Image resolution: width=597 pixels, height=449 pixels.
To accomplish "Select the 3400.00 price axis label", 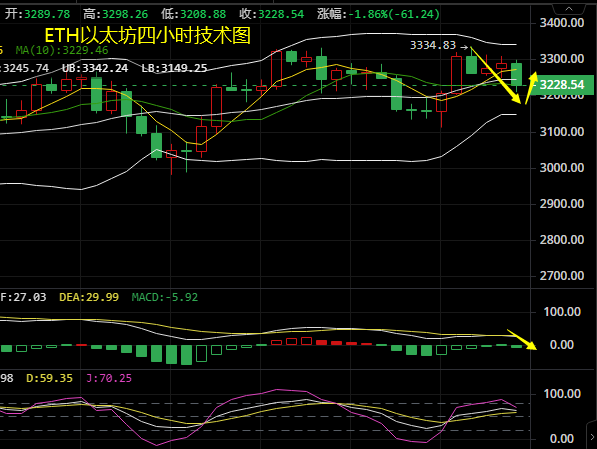I will [x=562, y=23].
